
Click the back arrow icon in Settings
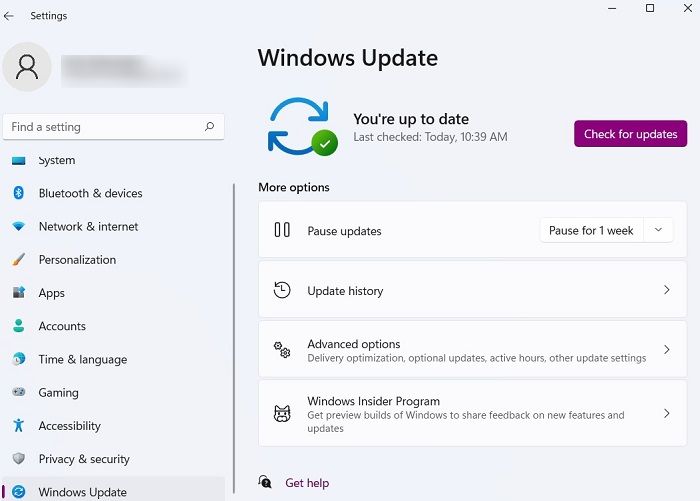click(8, 16)
